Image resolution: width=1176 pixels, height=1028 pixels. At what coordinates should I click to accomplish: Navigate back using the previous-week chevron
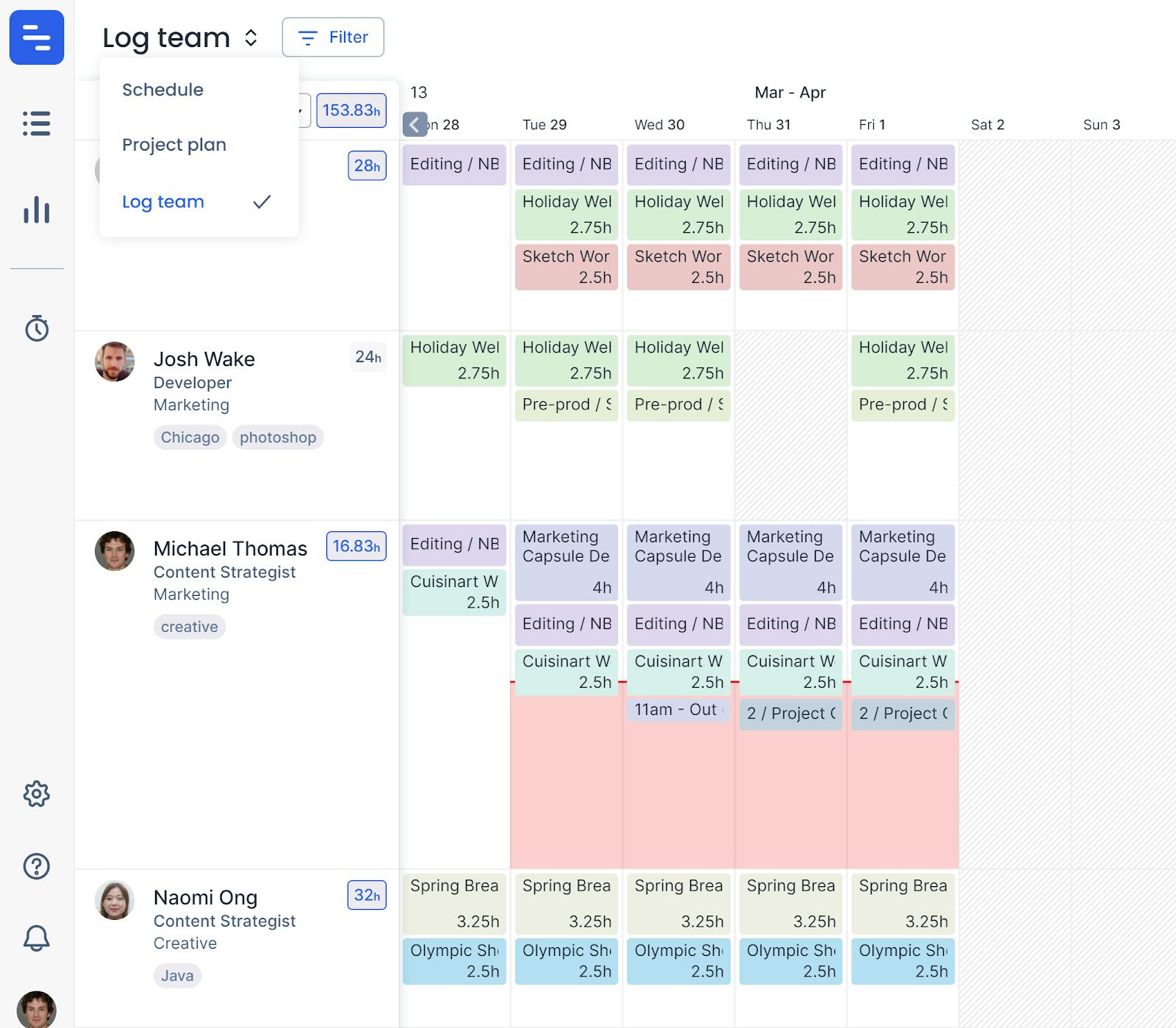[414, 123]
